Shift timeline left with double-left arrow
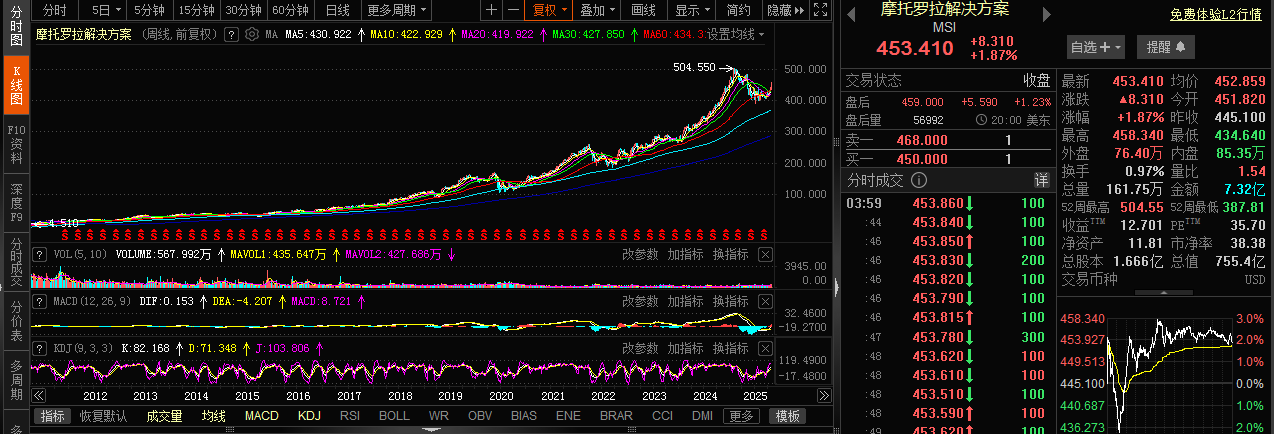This screenshot has height=434, width=1274. tap(38, 396)
